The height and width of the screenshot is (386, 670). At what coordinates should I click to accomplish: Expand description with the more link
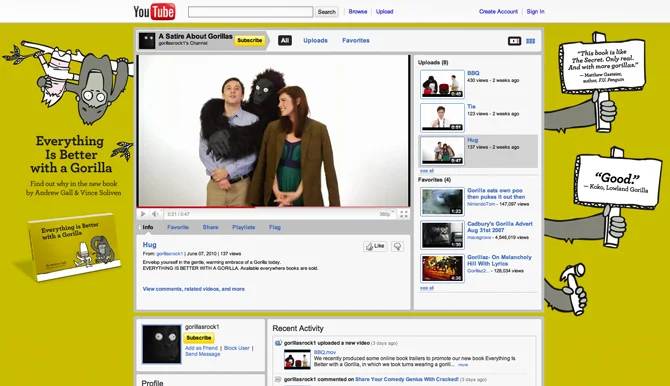[463, 365]
